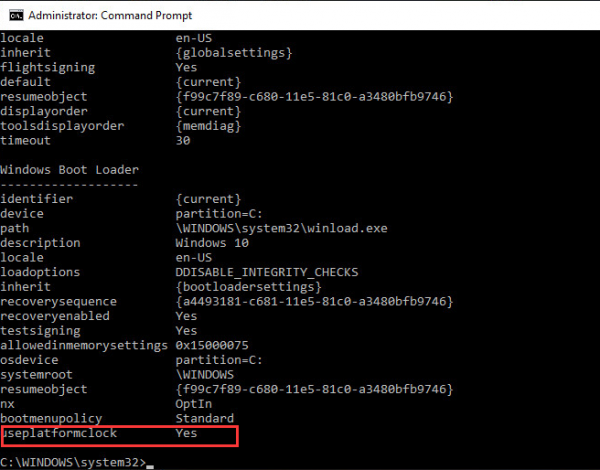This screenshot has height=470, width=600.
Task: Click the useplatformclock Yes value
Action: pos(186,433)
